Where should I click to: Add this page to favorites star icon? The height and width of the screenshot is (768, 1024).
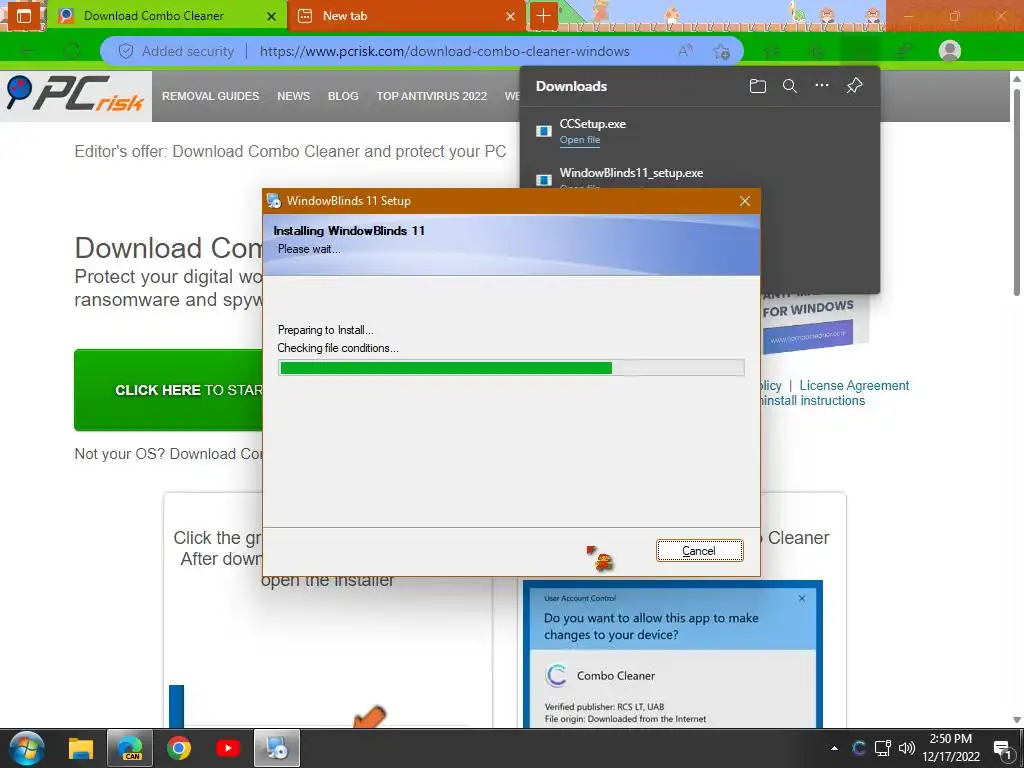tap(722, 51)
